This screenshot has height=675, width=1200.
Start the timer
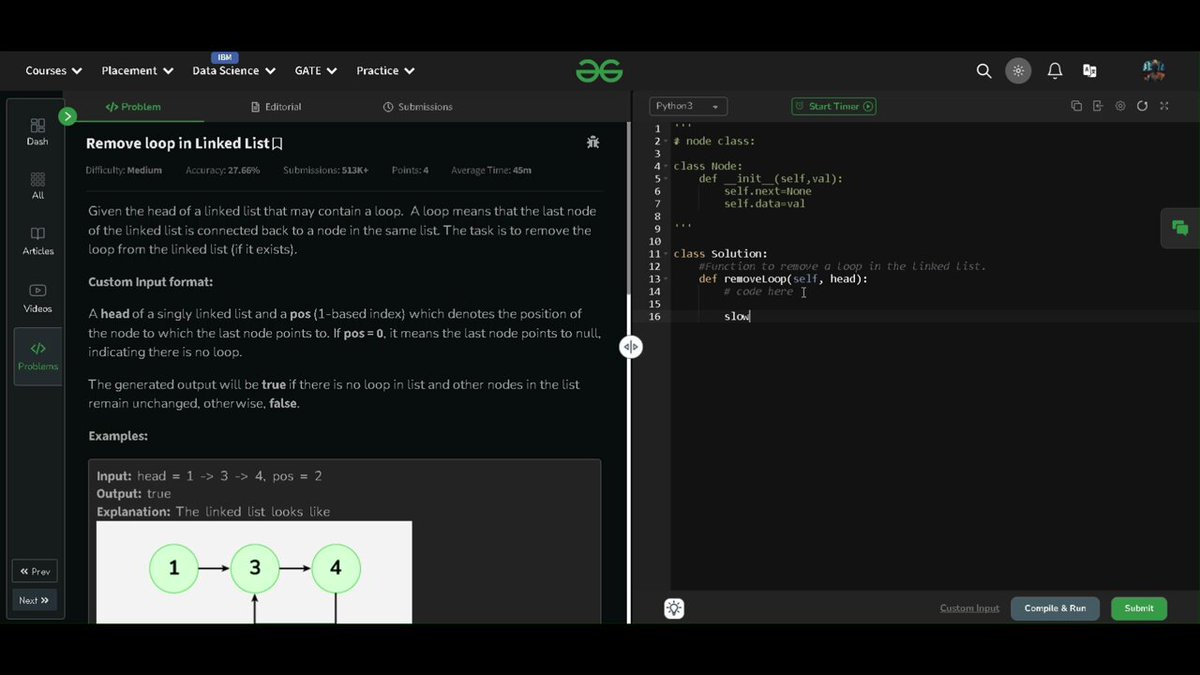[x=833, y=106]
